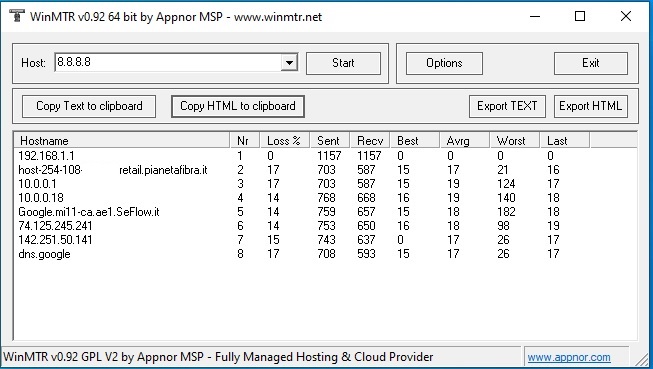Click the Hostname column header
The height and width of the screenshot is (369, 653).
tap(122, 141)
